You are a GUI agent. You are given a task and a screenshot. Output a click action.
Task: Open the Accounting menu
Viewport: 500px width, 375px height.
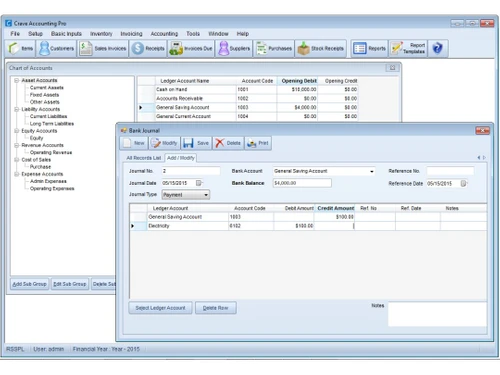click(164, 34)
